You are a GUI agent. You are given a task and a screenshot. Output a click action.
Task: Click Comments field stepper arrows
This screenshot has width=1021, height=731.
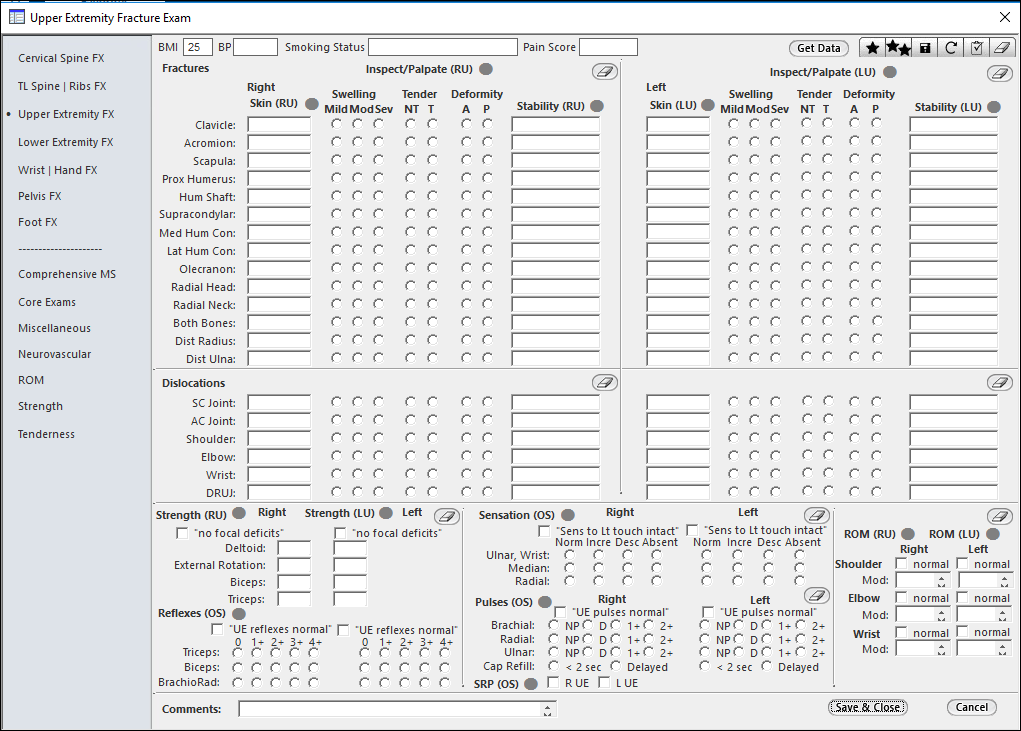click(548, 710)
